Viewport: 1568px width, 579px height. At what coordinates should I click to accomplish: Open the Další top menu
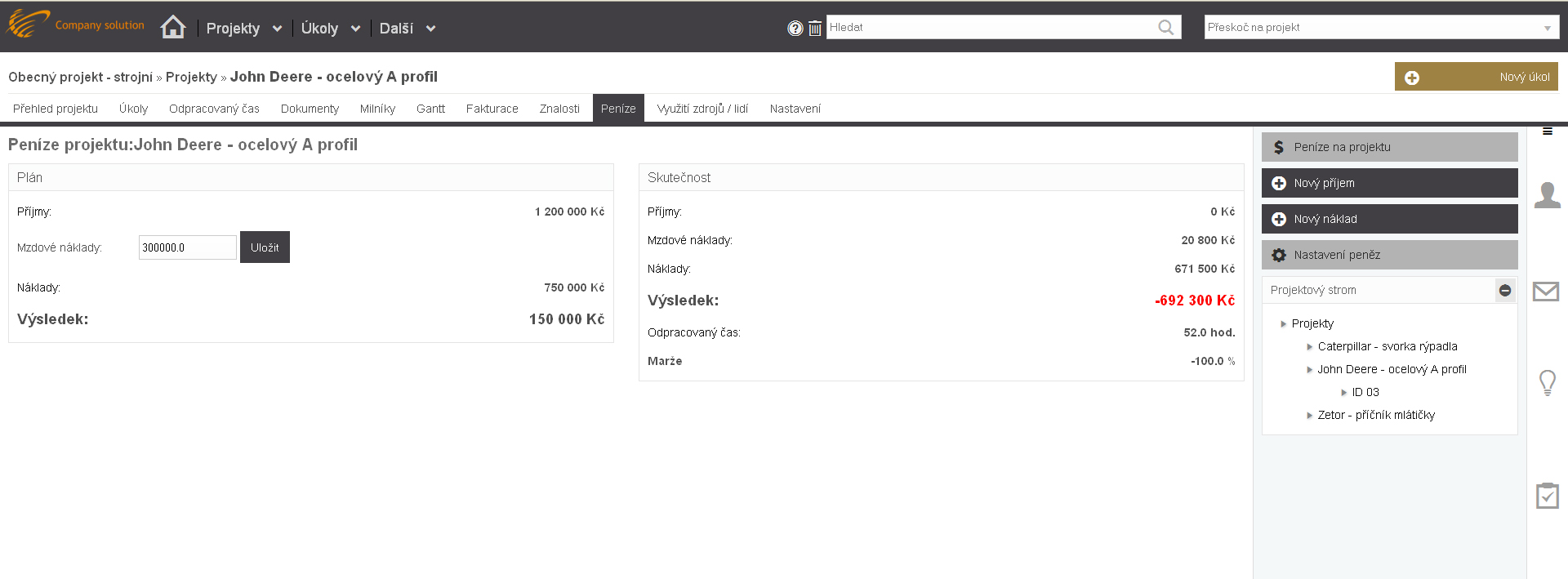coord(396,29)
